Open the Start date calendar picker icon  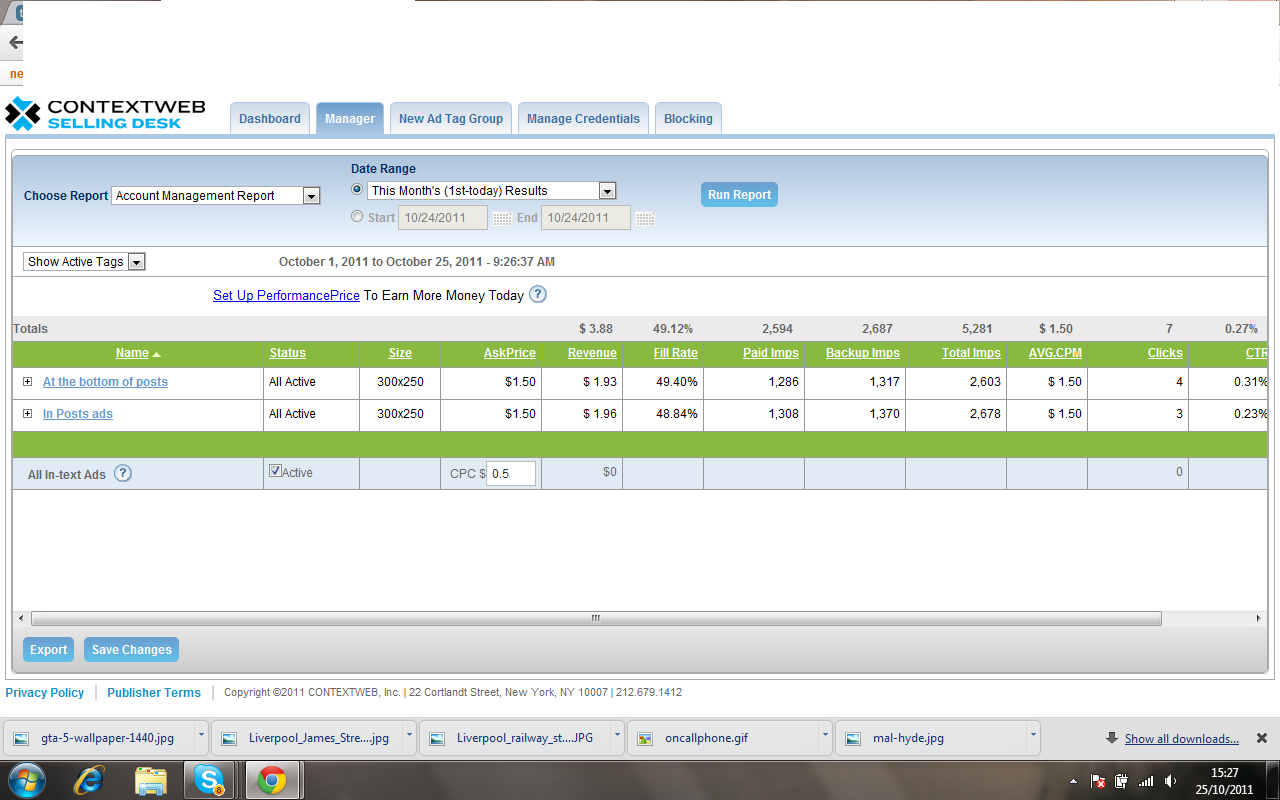click(x=502, y=219)
